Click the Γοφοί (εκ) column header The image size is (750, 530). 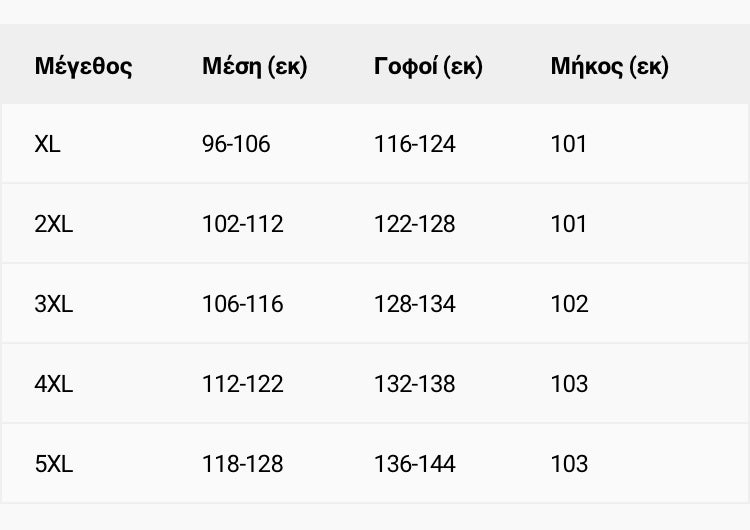428,66
